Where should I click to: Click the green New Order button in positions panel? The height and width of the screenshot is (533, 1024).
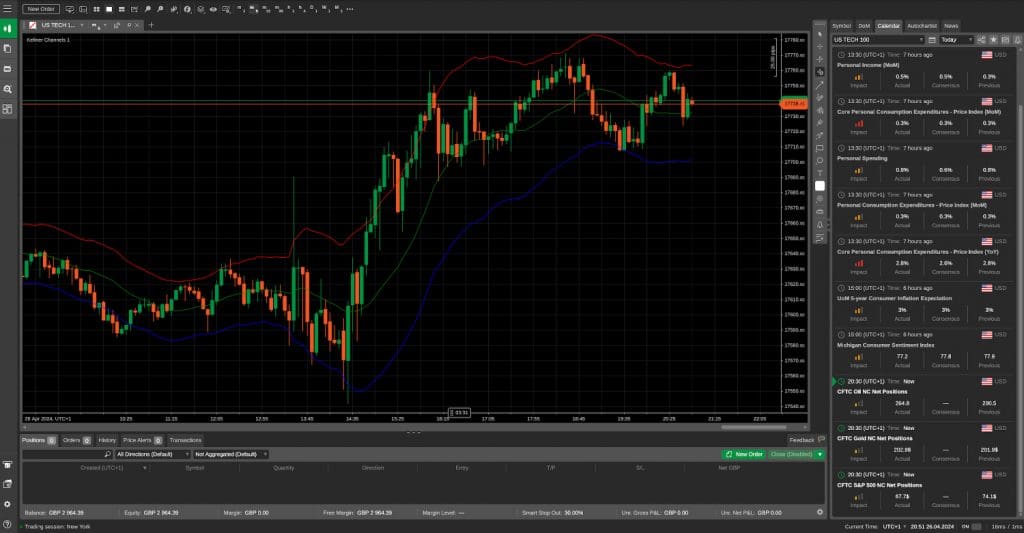744,454
